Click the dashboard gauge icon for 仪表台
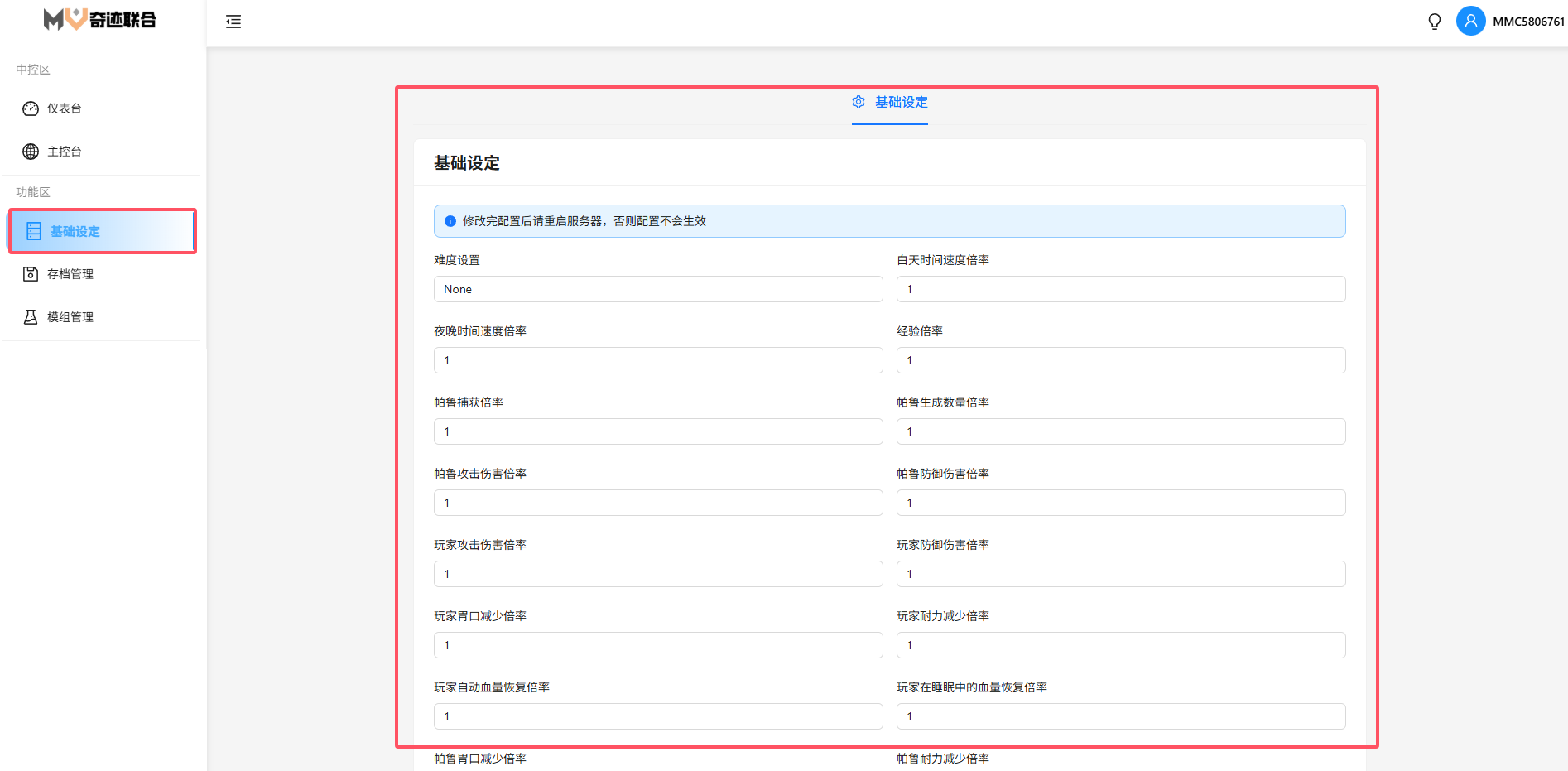This screenshot has height=771, width=1568. pyautogui.click(x=31, y=108)
